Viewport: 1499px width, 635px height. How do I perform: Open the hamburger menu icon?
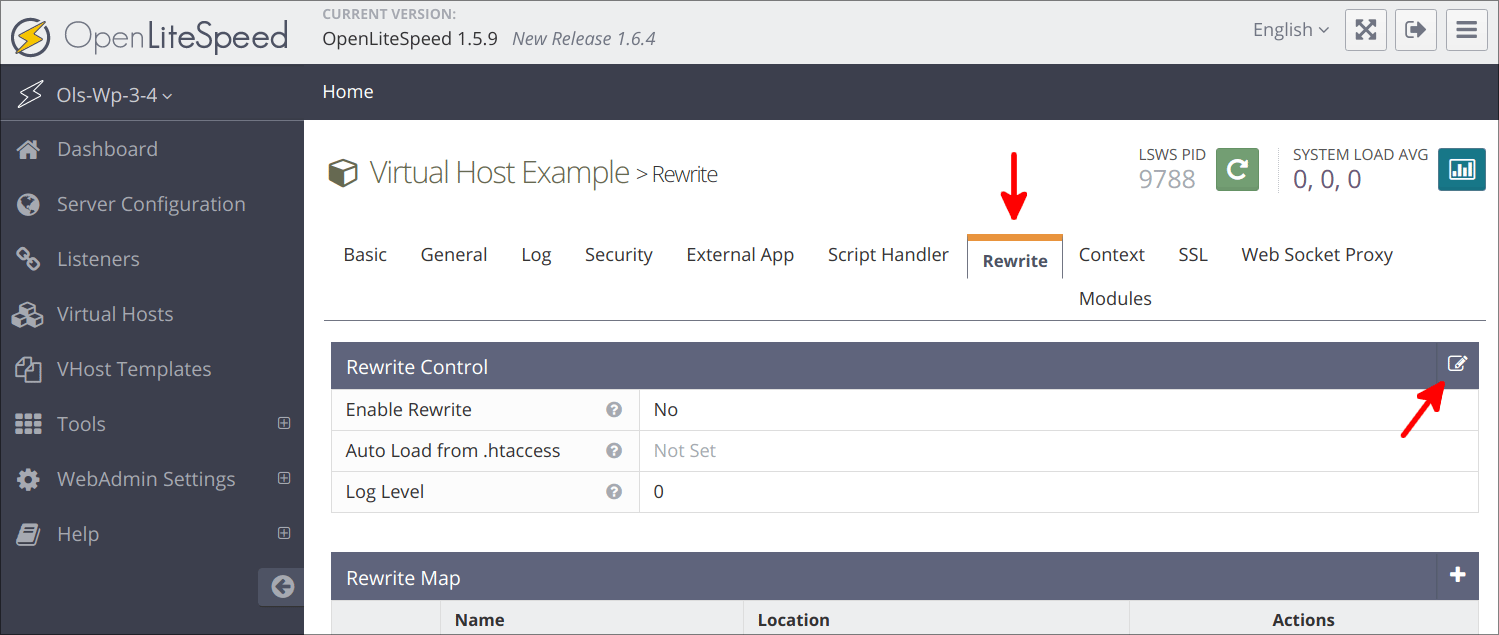click(x=1467, y=30)
